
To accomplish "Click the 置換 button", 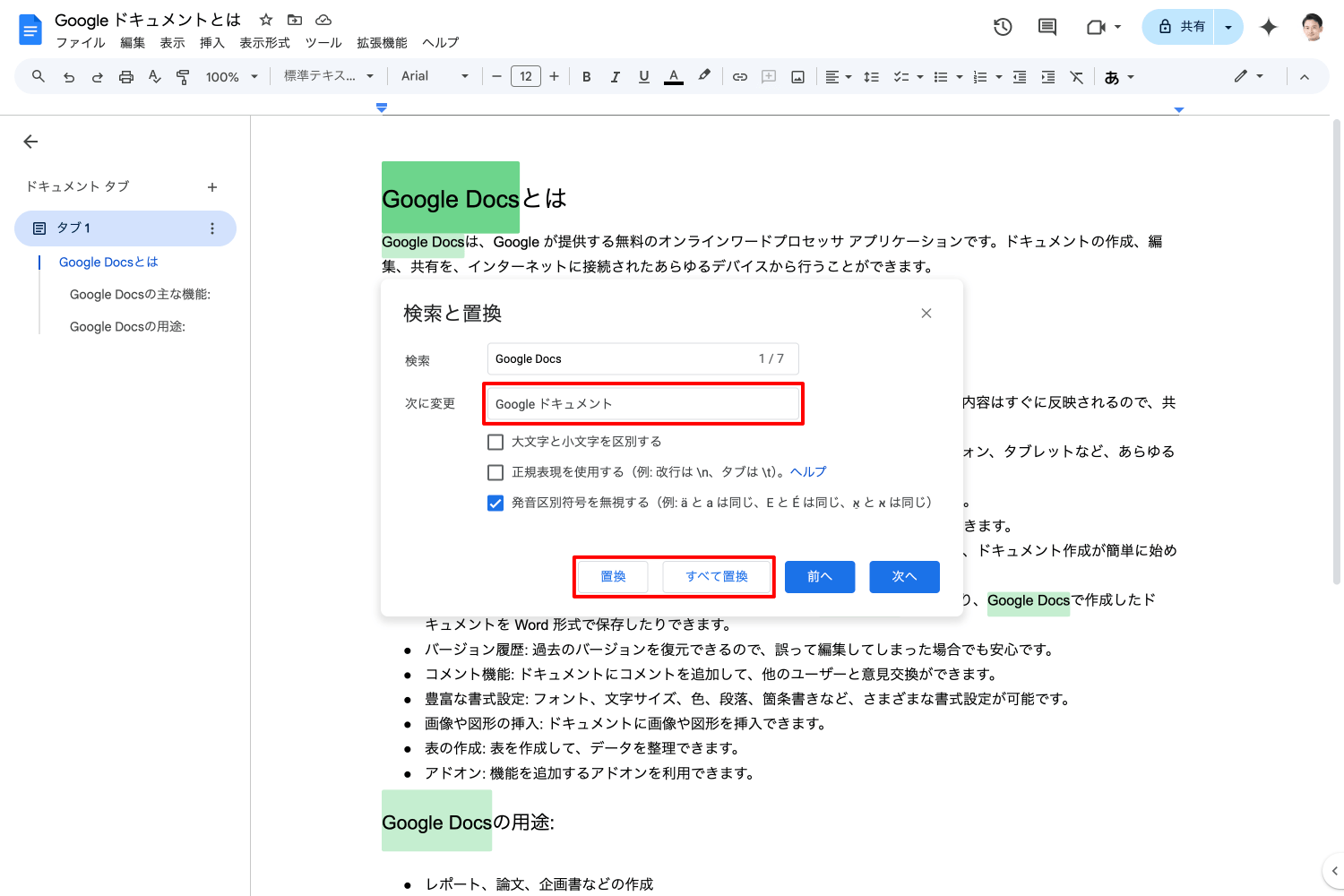I will tap(613, 577).
